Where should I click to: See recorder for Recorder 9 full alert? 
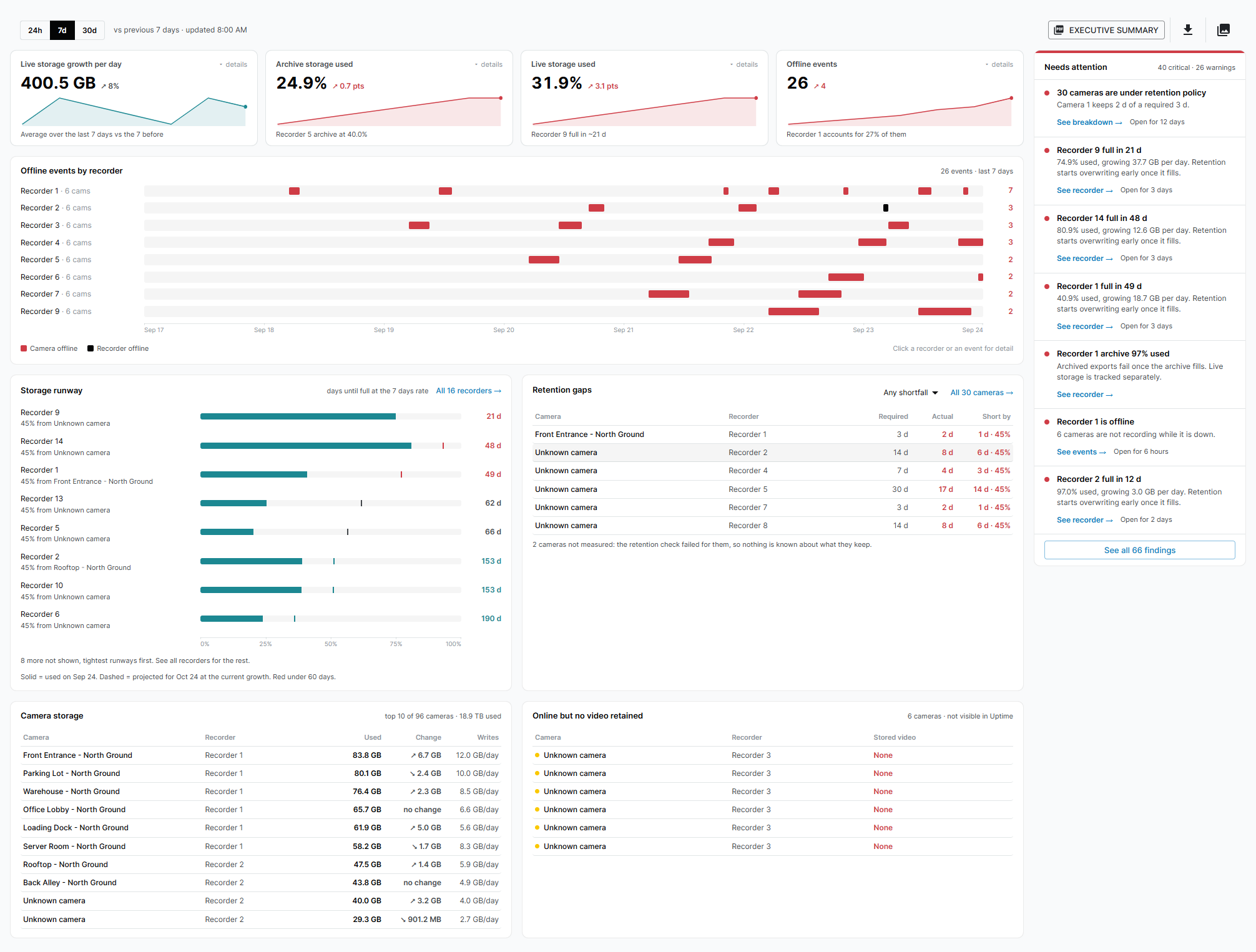pos(1084,190)
